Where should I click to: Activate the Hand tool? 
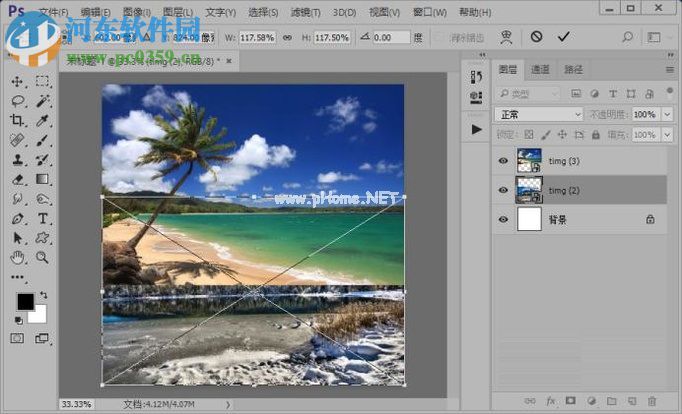(x=18, y=257)
